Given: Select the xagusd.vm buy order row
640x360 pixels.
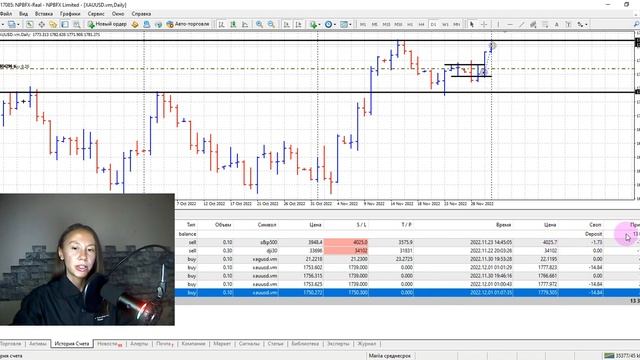Looking at the screenshot, I should click(407, 259).
